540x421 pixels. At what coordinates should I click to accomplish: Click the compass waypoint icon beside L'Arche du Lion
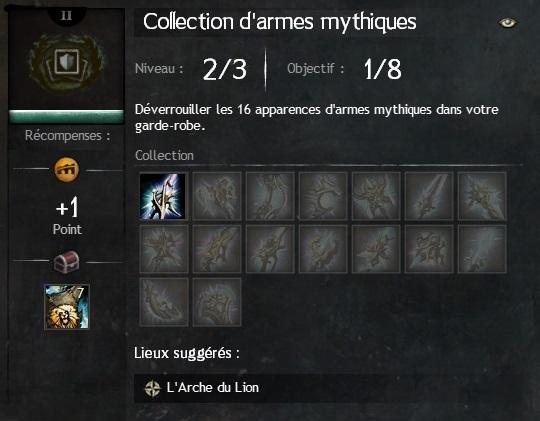click(153, 389)
